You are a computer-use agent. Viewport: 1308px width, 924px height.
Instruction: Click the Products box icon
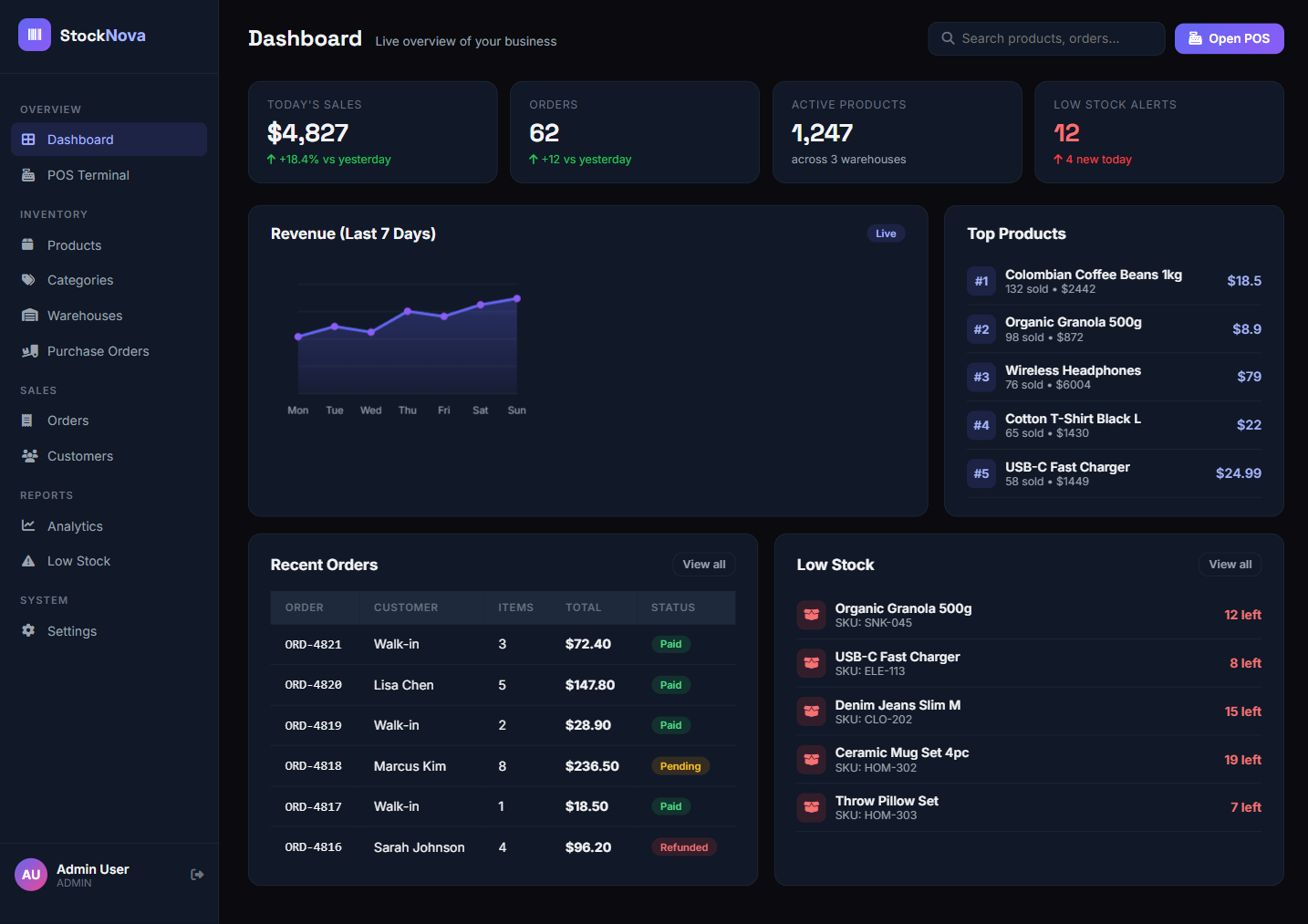pos(28,245)
